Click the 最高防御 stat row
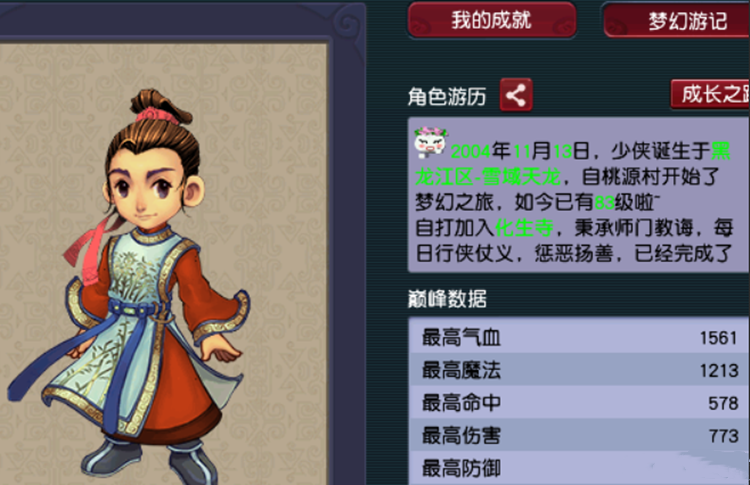 point(579,468)
